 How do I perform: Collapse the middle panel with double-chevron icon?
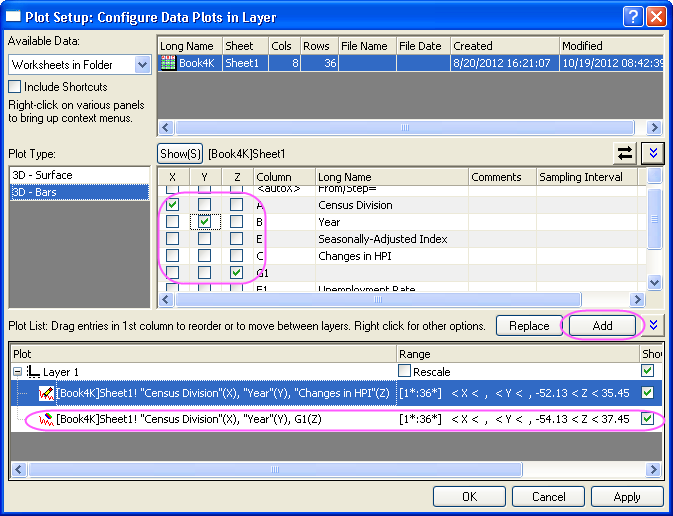[653, 153]
